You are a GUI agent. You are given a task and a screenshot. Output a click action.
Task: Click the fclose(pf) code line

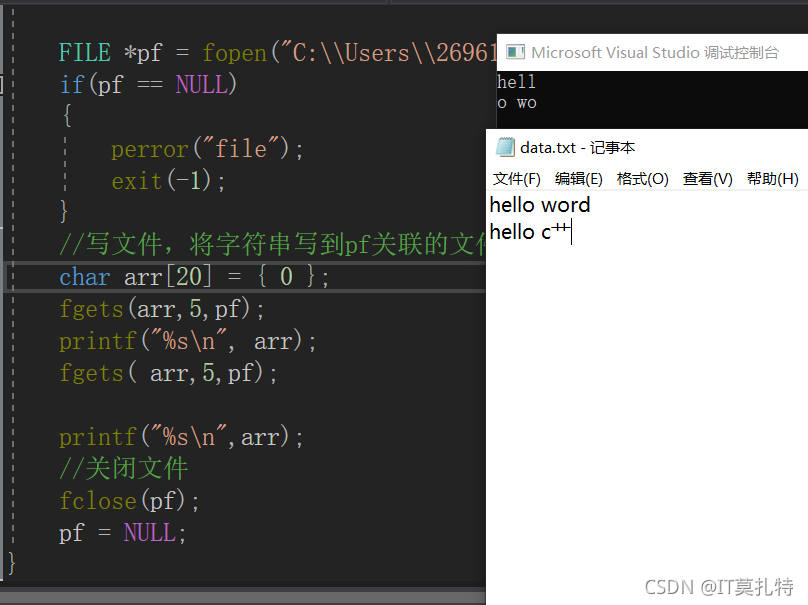pyautogui.click(x=129, y=501)
